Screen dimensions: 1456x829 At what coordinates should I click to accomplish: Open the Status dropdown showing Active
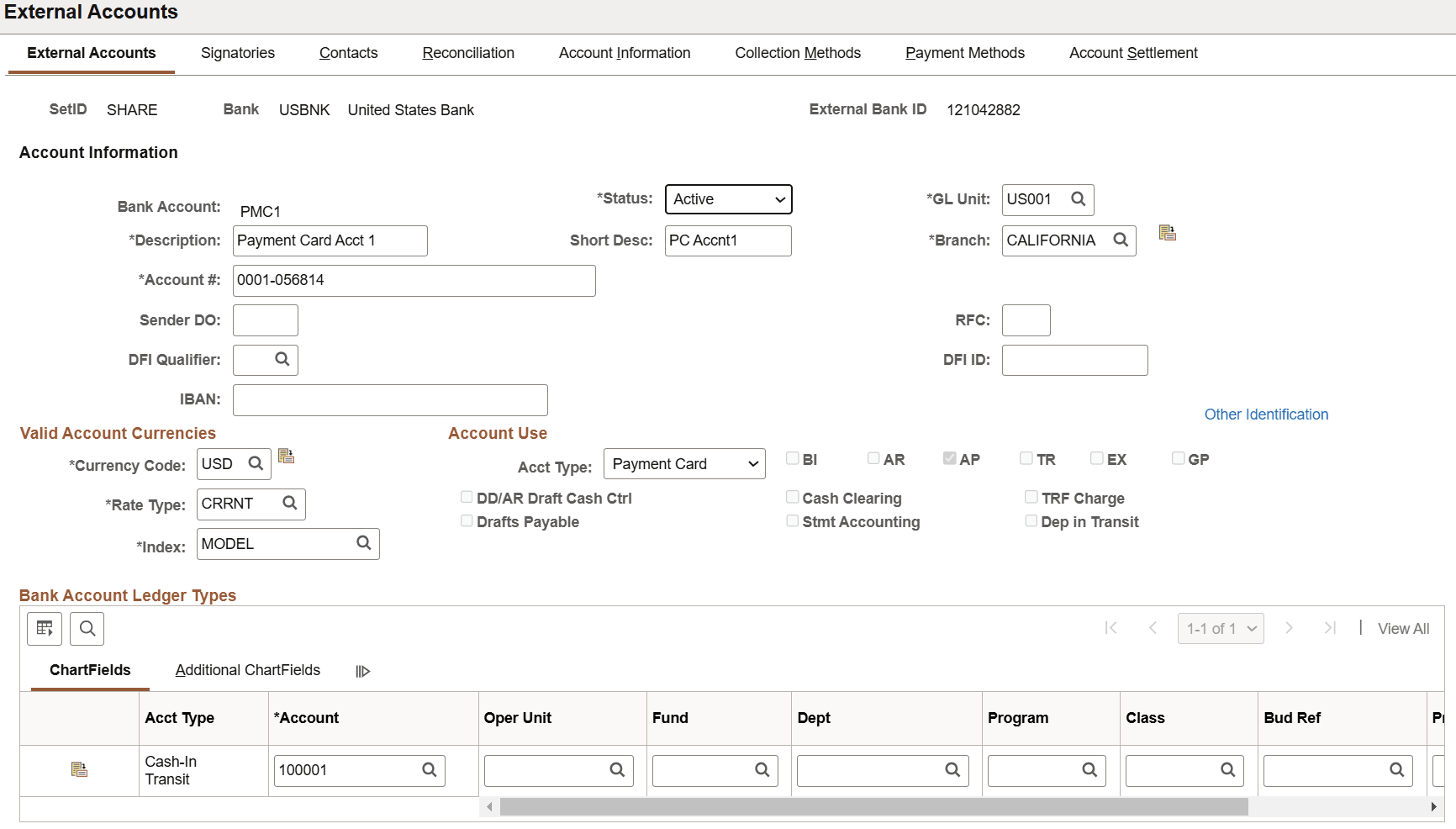pyautogui.click(x=728, y=199)
